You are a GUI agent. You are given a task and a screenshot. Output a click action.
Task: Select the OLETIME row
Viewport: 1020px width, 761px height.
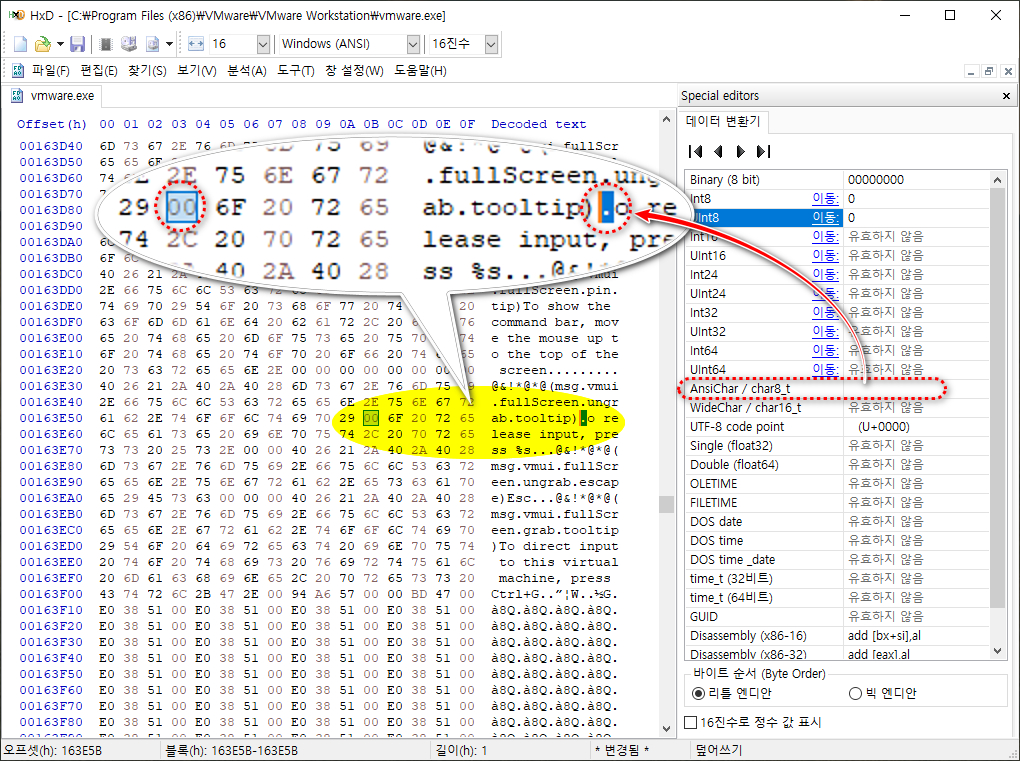click(x=837, y=483)
